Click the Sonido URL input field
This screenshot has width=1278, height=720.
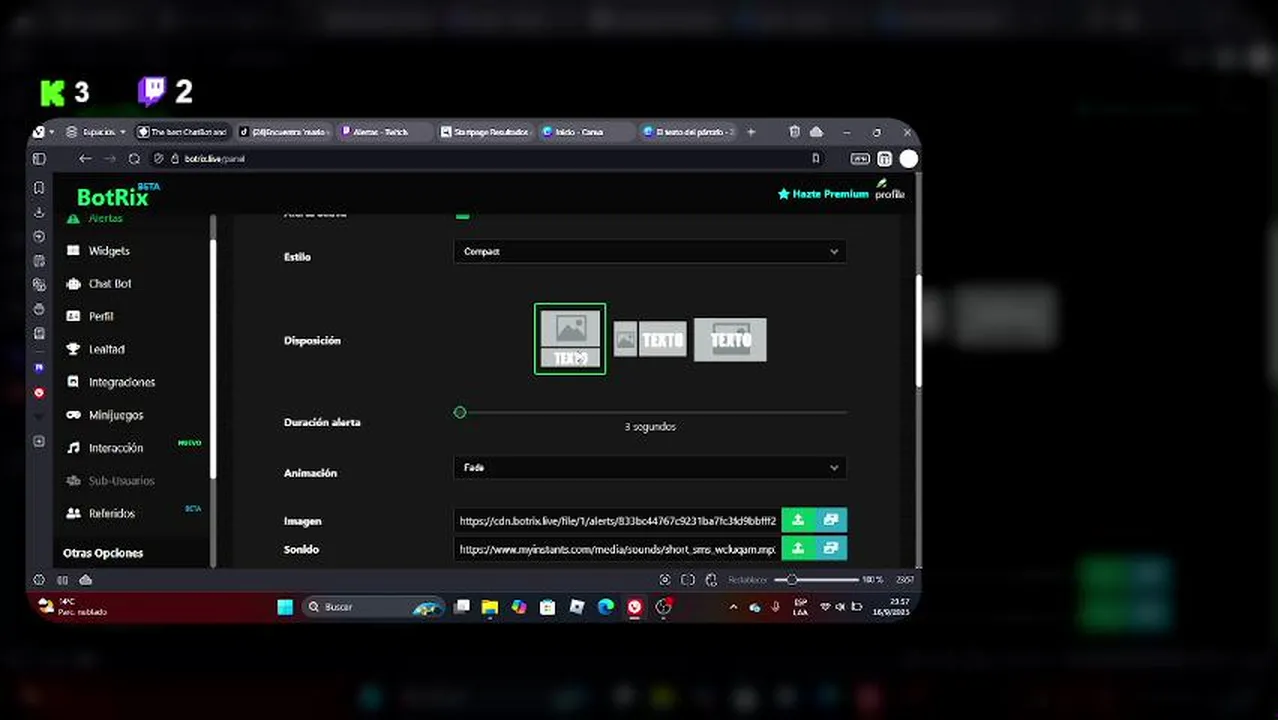[617, 549]
